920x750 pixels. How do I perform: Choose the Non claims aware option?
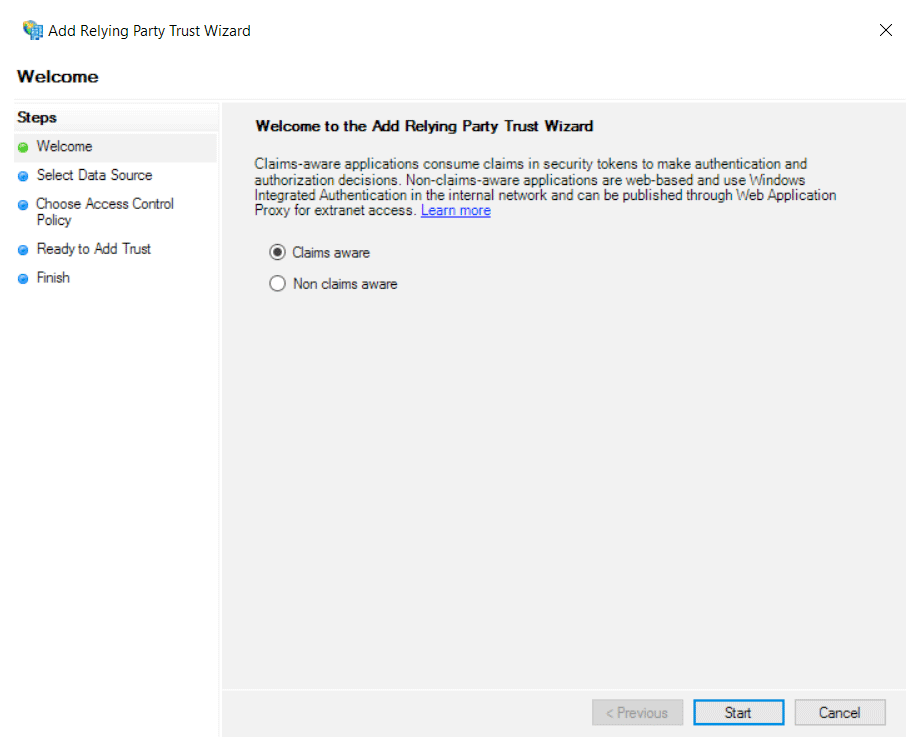[x=278, y=284]
